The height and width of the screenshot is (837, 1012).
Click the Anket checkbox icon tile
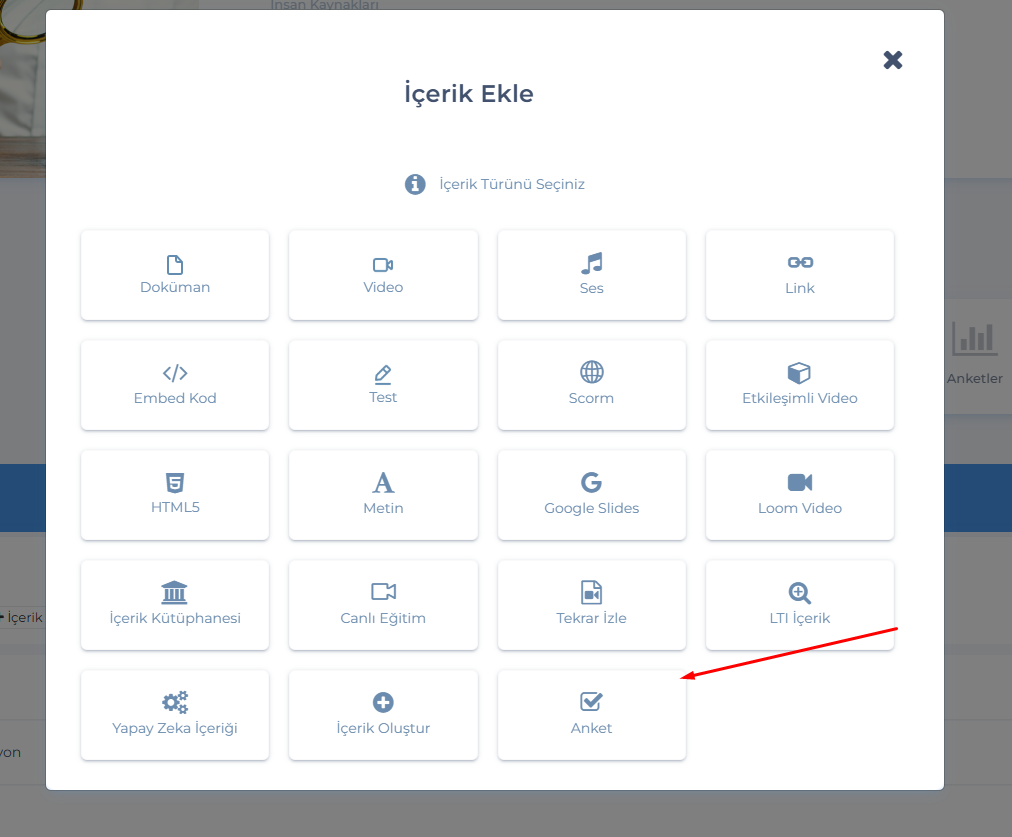pyautogui.click(x=592, y=703)
